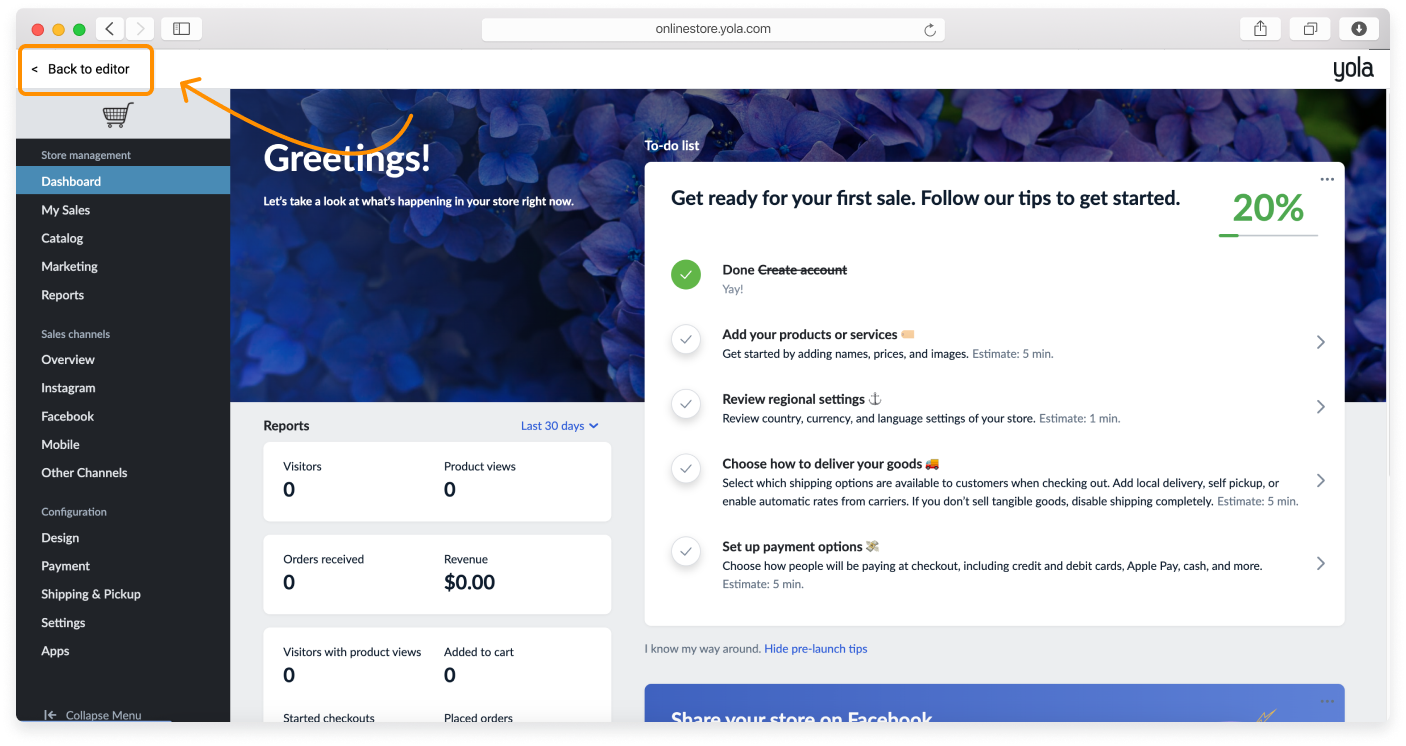Screen dimensions: 1406x746
Task: Click the Yola logo in the top right
Action: tap(1353, 68)
